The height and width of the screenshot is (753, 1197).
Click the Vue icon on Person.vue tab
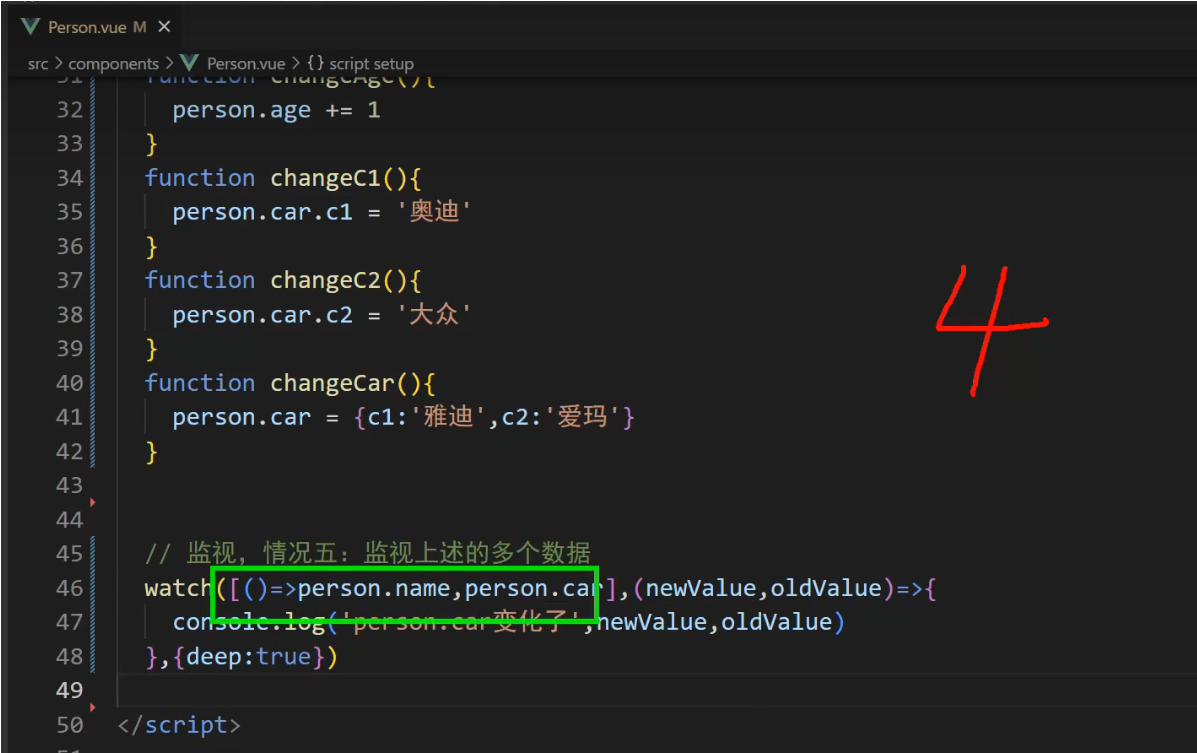[31, 27]
